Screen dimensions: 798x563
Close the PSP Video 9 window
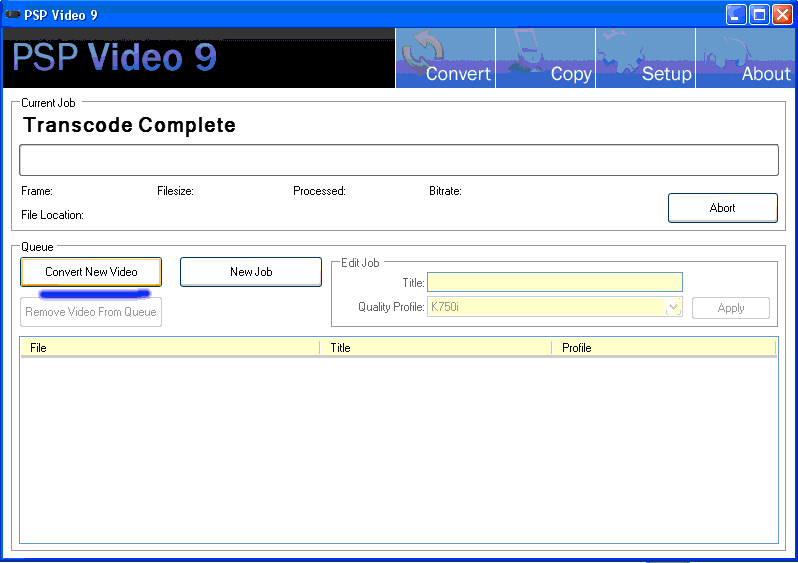click(782, 14)
